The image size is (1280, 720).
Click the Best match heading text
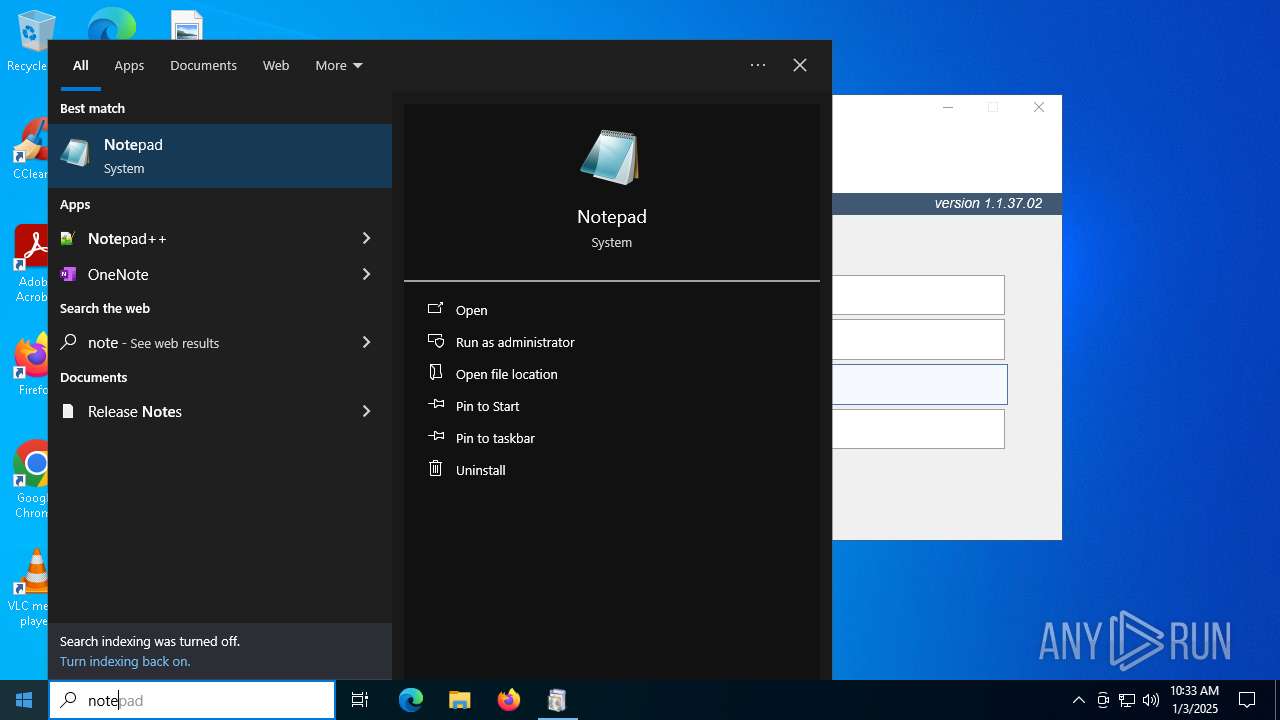click(x=92, y=108)
